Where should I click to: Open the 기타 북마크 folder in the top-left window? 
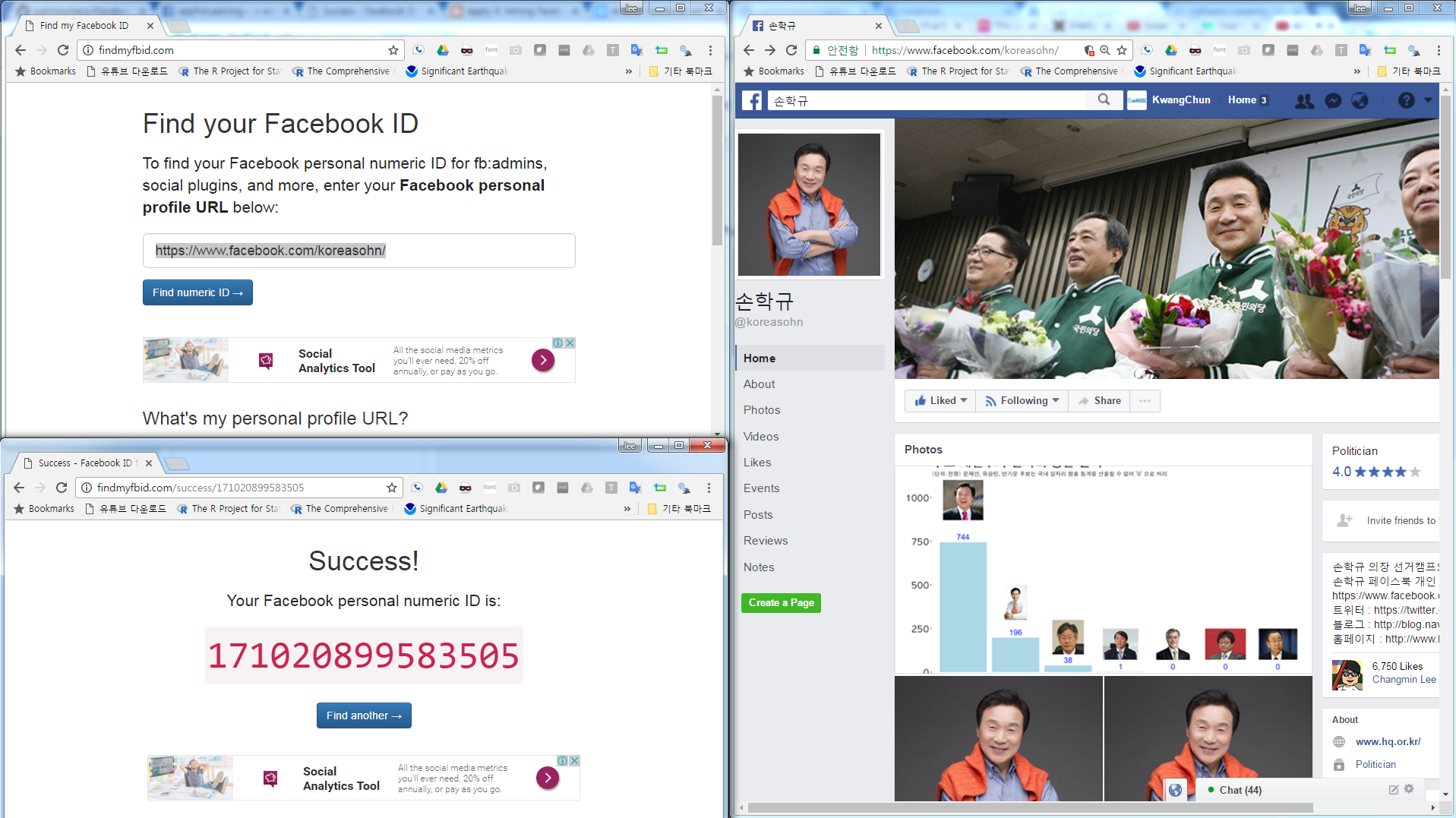[x=681, y=71]
